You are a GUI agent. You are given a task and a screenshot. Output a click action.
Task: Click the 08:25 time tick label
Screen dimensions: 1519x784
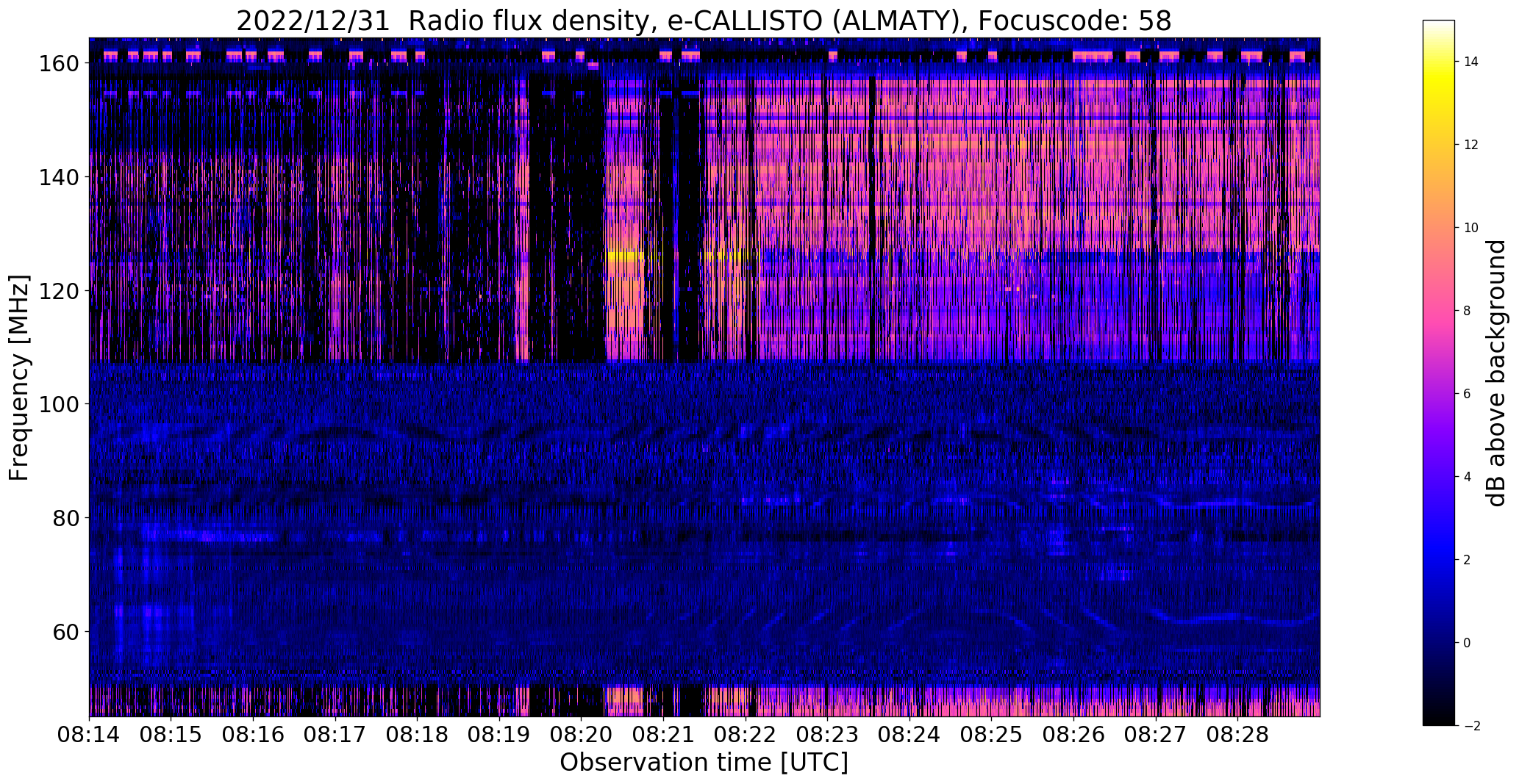[x=991, y=734]
